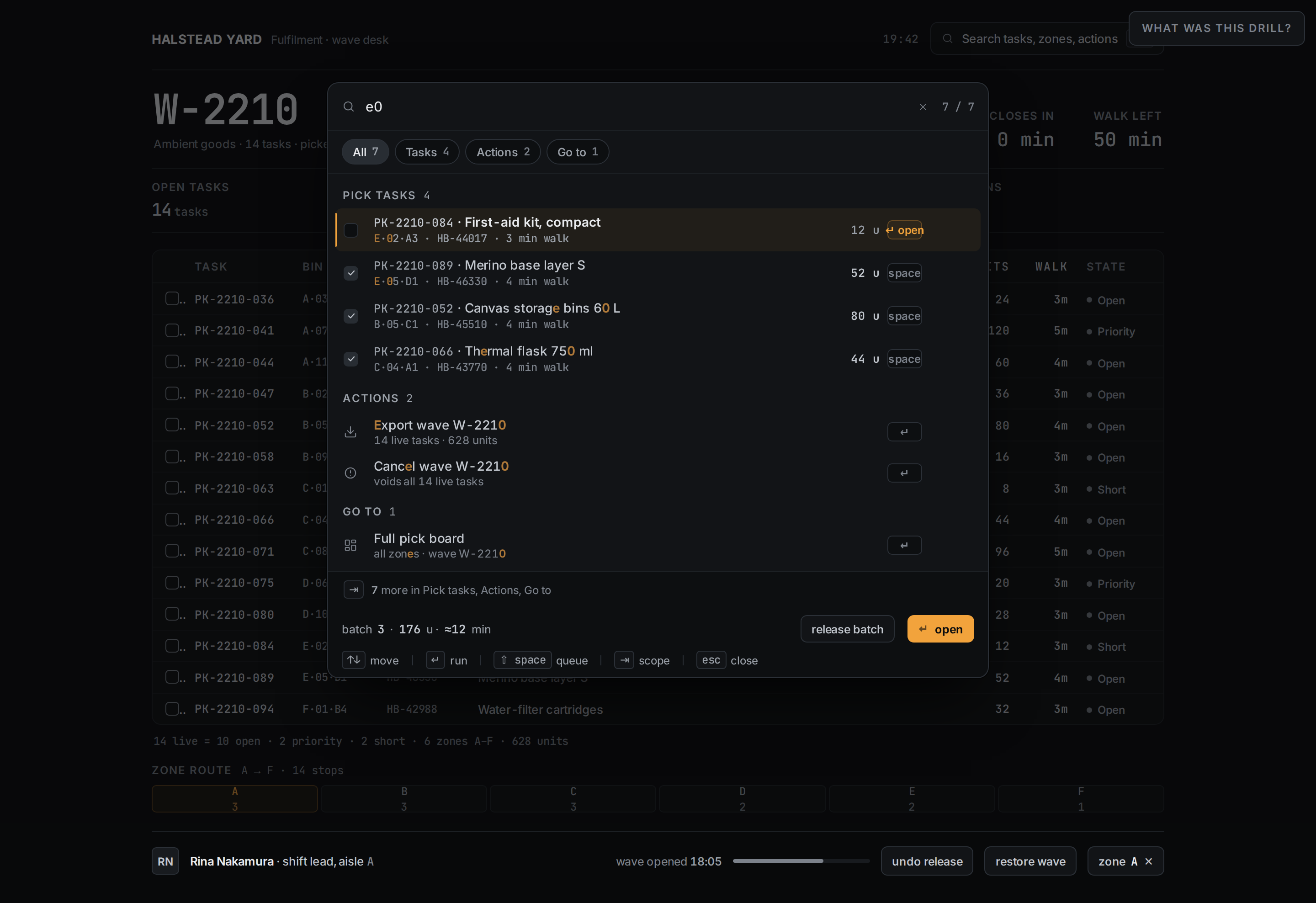Remove the zone A filter via its X

tap(1149, 861)
